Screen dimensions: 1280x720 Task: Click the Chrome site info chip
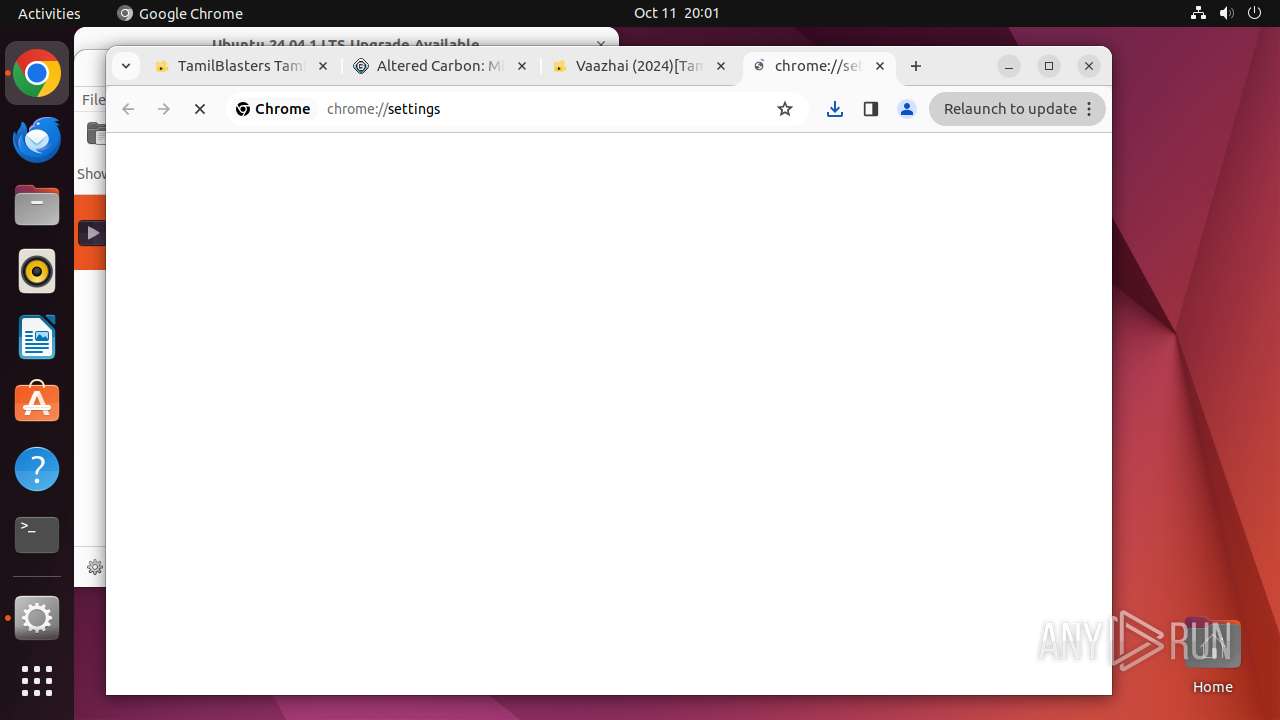point(273,109)
